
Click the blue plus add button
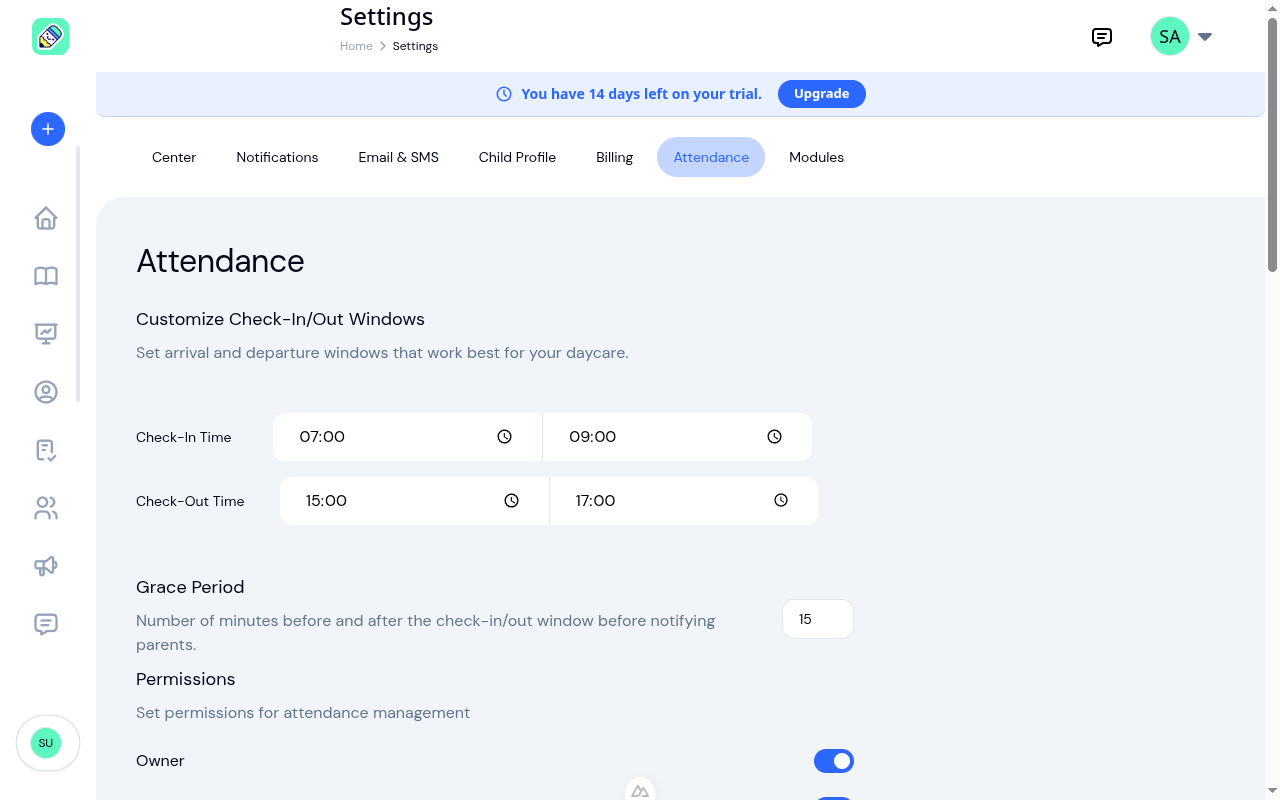48,129
